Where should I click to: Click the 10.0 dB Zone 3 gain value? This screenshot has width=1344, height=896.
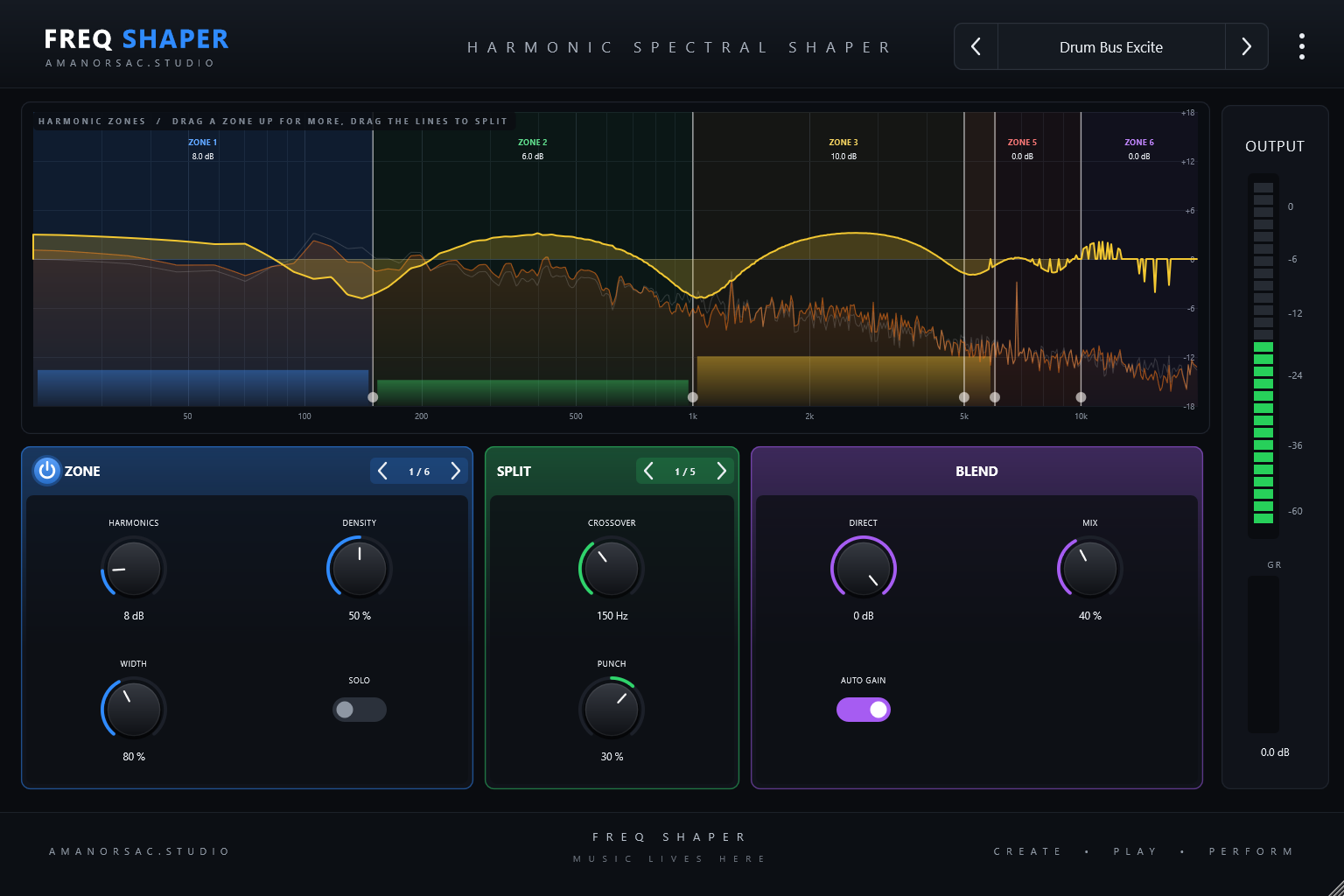pos(843,157)
